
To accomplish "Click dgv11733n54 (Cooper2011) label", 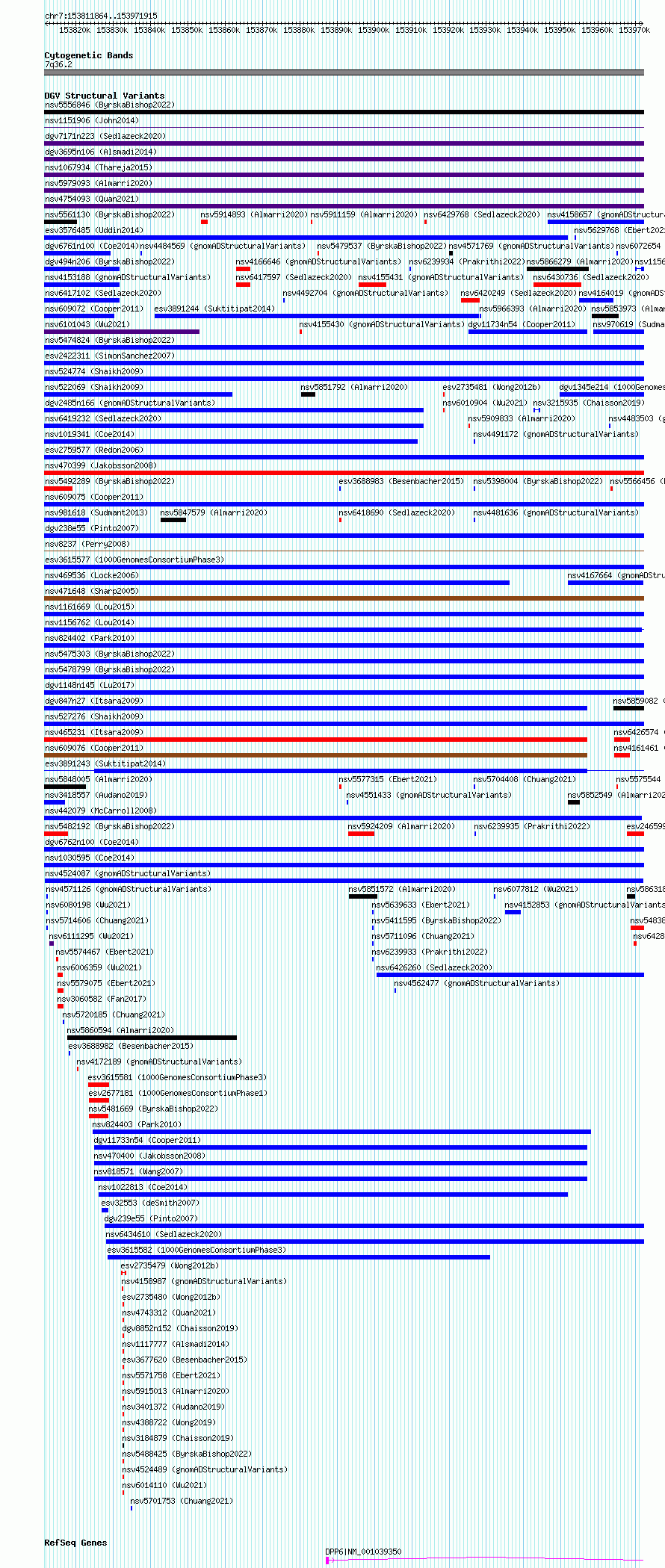I will click(x=147, y=1140).
